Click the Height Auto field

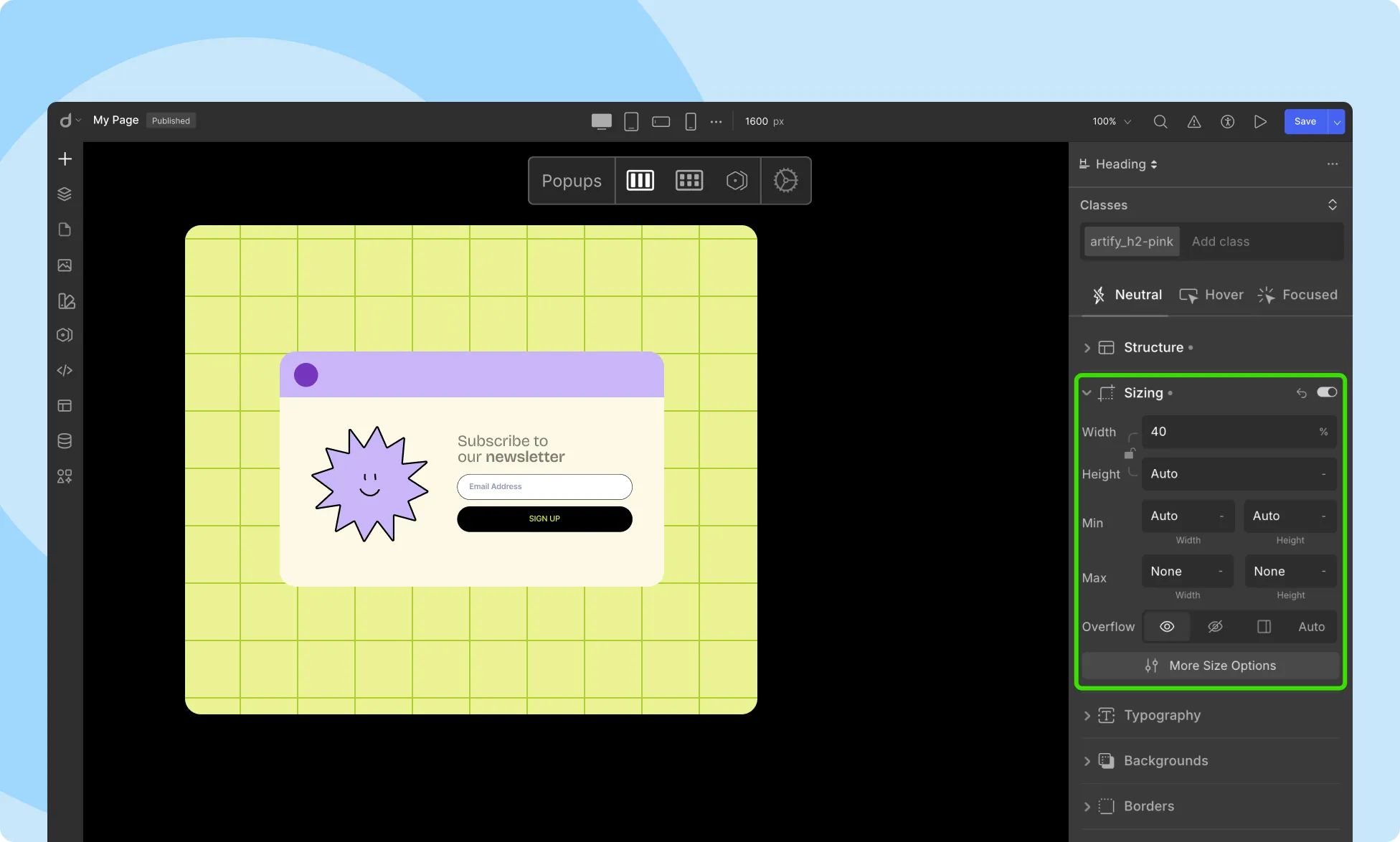coord(1239,474)
